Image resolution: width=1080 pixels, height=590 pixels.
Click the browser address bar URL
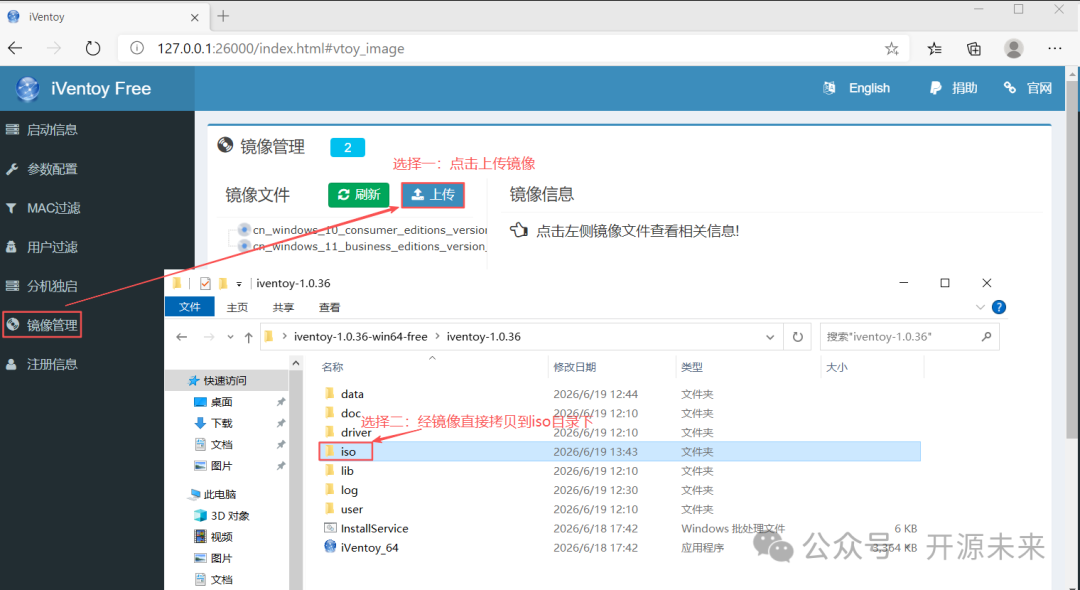[280, 48]
